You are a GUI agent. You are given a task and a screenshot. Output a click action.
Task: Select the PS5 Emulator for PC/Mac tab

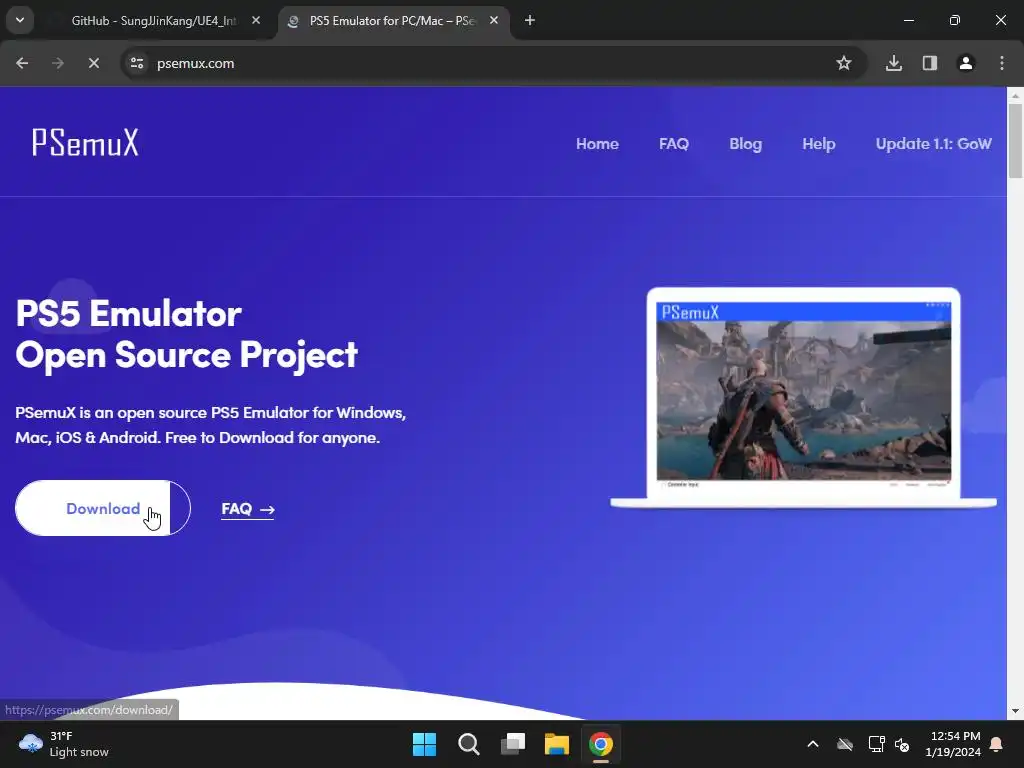point(392,21)
